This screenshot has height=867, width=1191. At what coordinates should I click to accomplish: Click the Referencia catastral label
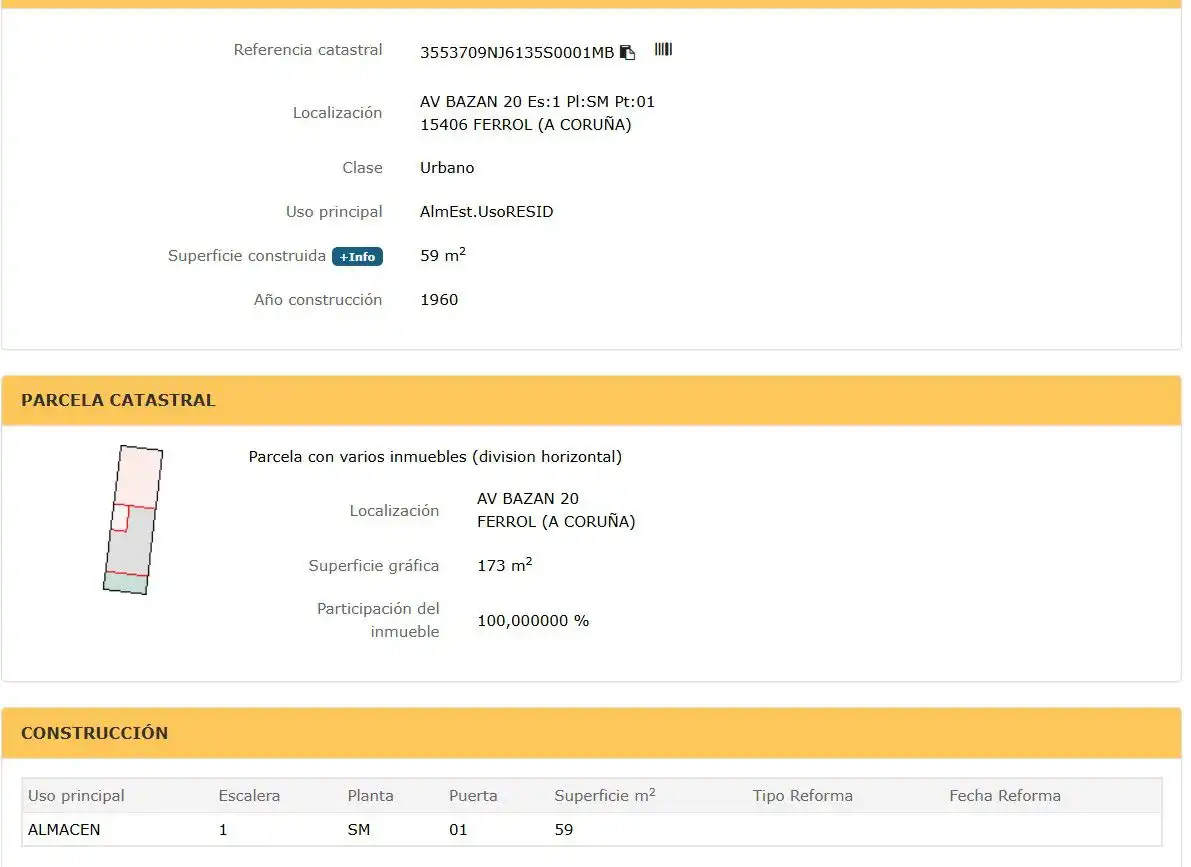[308, 49]
